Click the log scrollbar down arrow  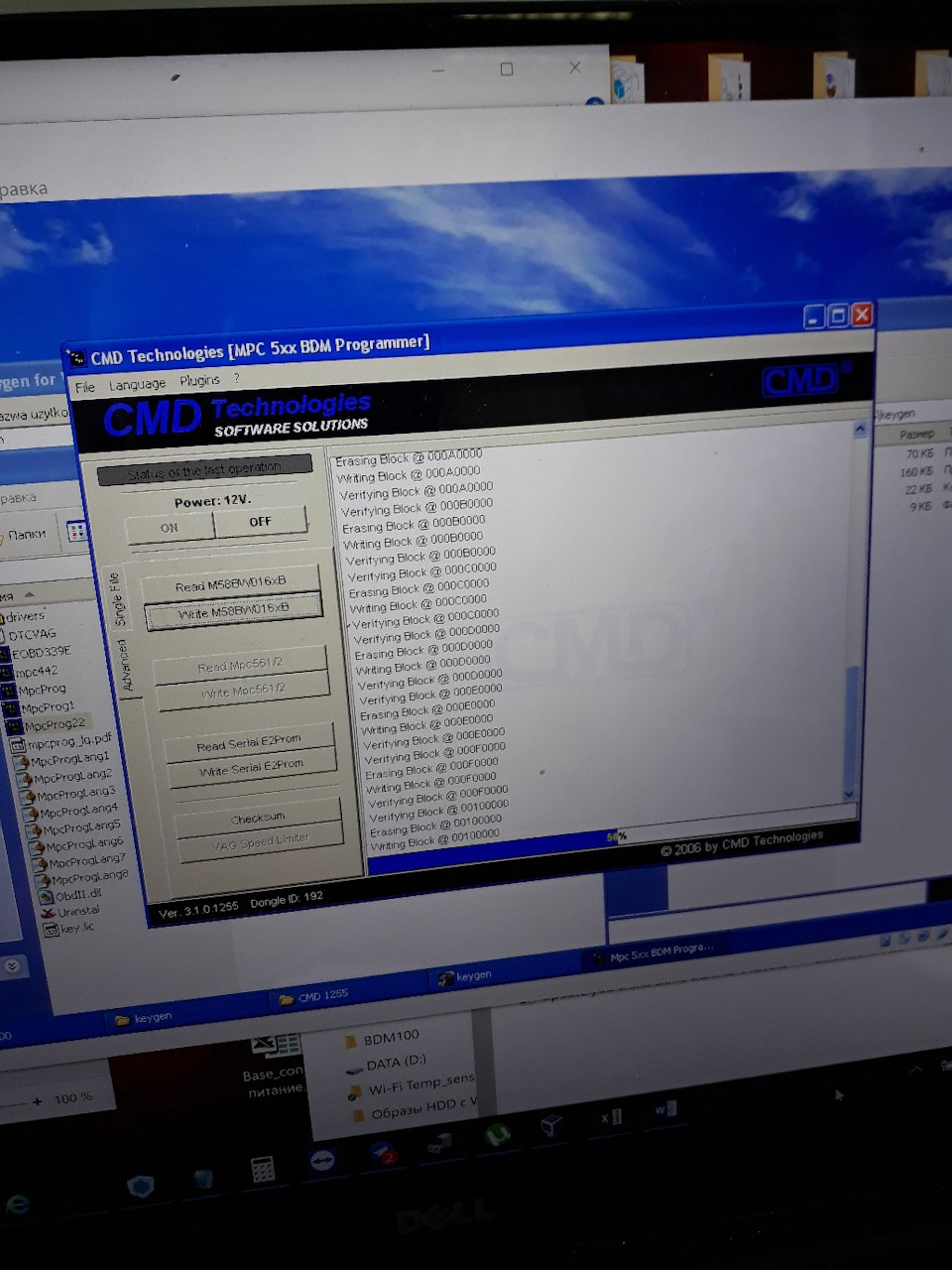[849, 793]
